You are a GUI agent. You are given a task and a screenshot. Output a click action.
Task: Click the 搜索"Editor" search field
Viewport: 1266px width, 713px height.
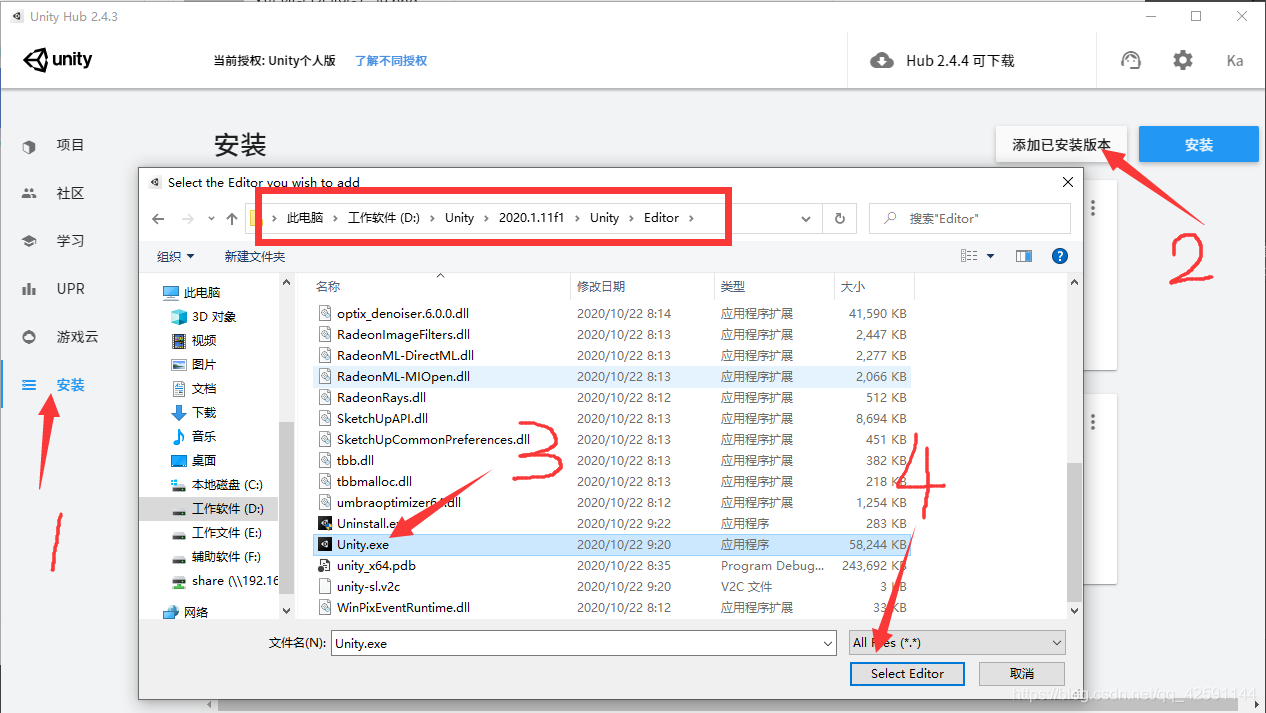coord(970,218)
